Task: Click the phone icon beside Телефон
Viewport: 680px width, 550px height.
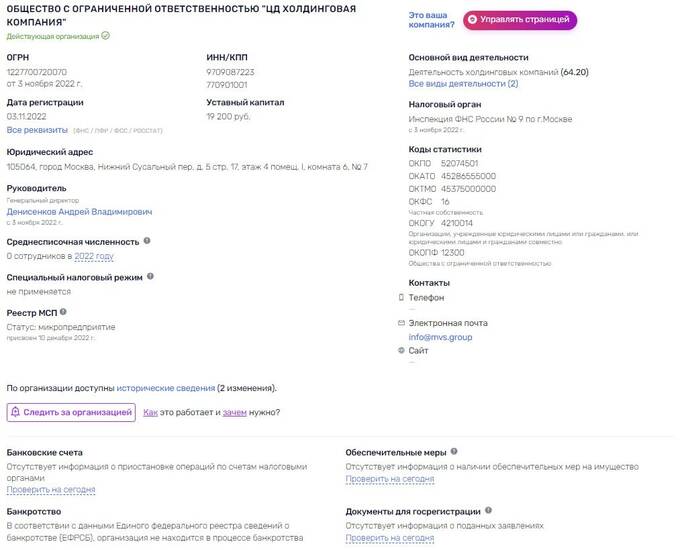Action: (401, 298)
